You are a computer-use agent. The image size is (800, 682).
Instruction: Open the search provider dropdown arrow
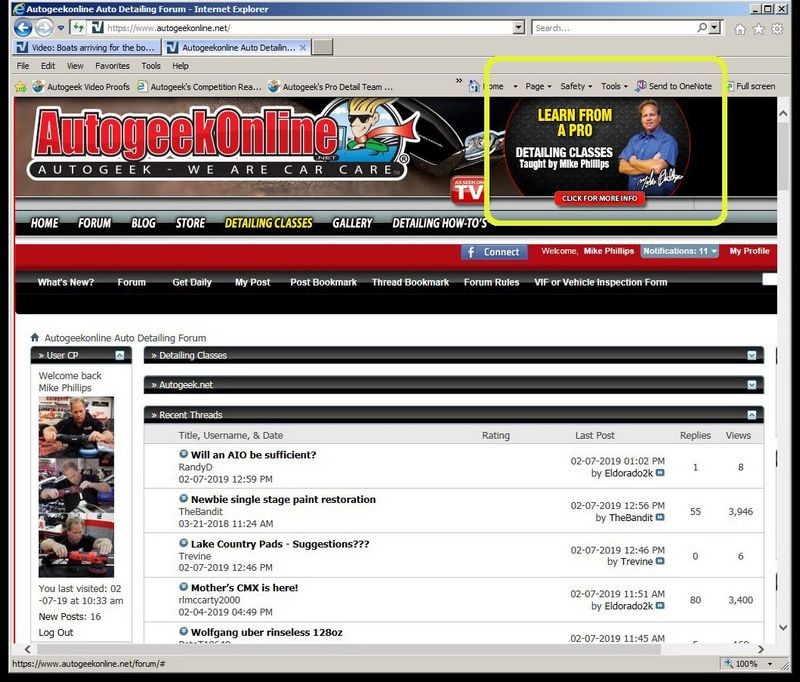714,28
